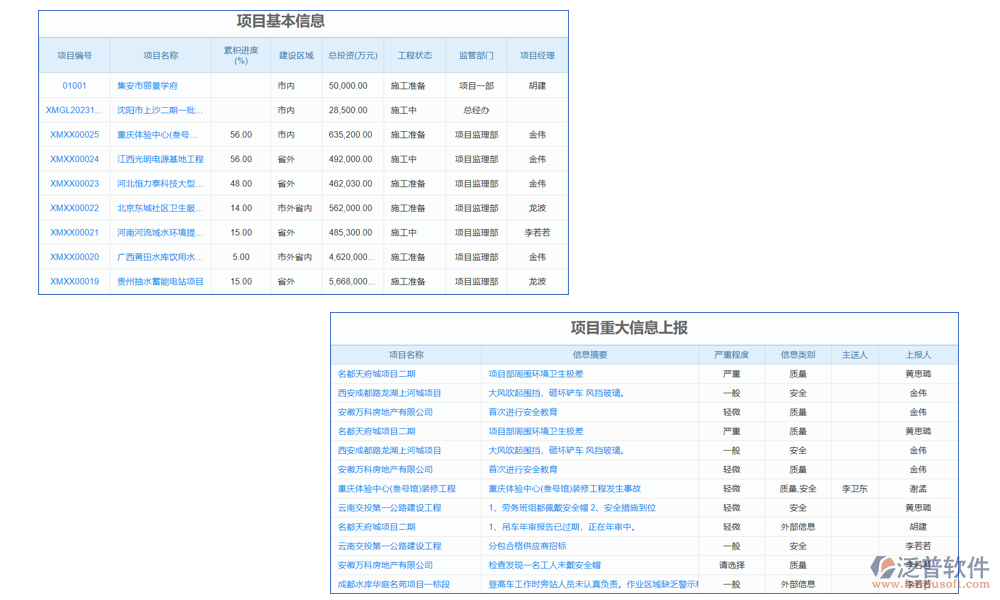Open 重庆体验中心(叁号馆)装修工程 project link

[399, 488]
